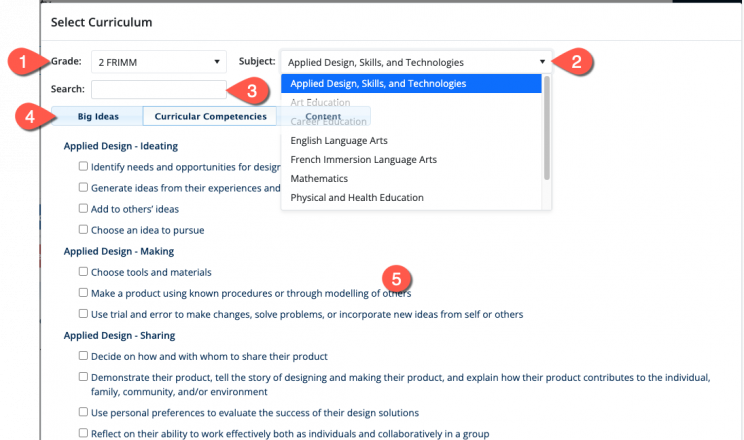Check 'Generate ideas from their experiences' box

(83, 187)
